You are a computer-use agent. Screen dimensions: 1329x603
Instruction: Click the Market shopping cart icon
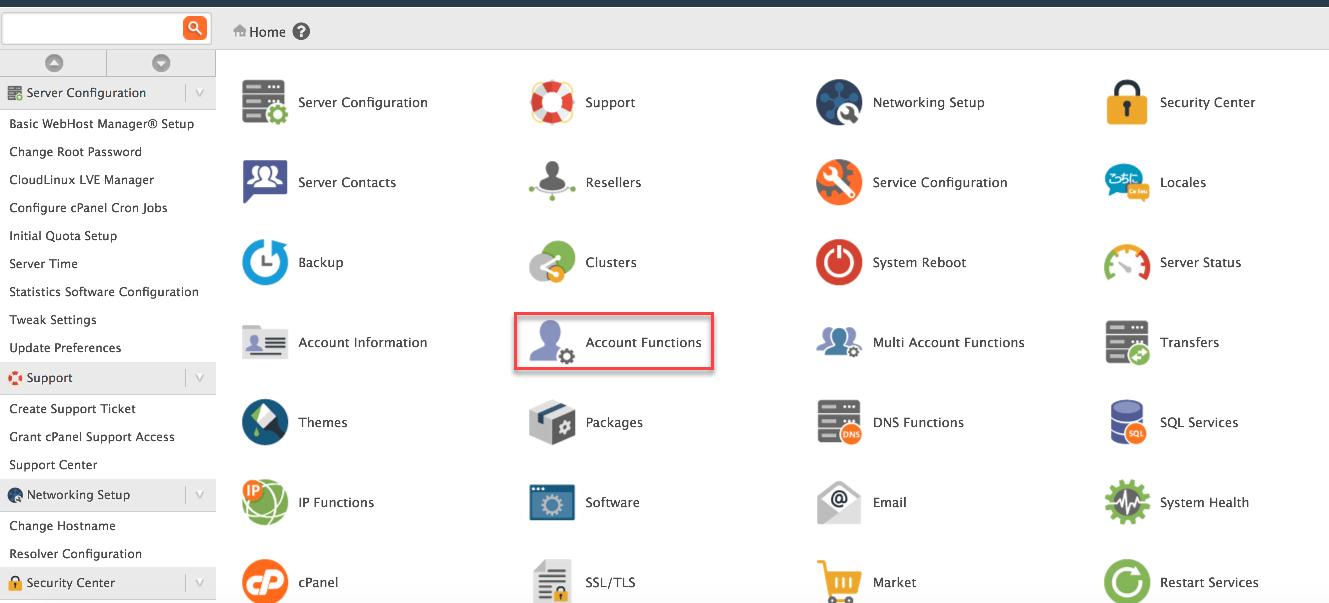pos(839,582)
